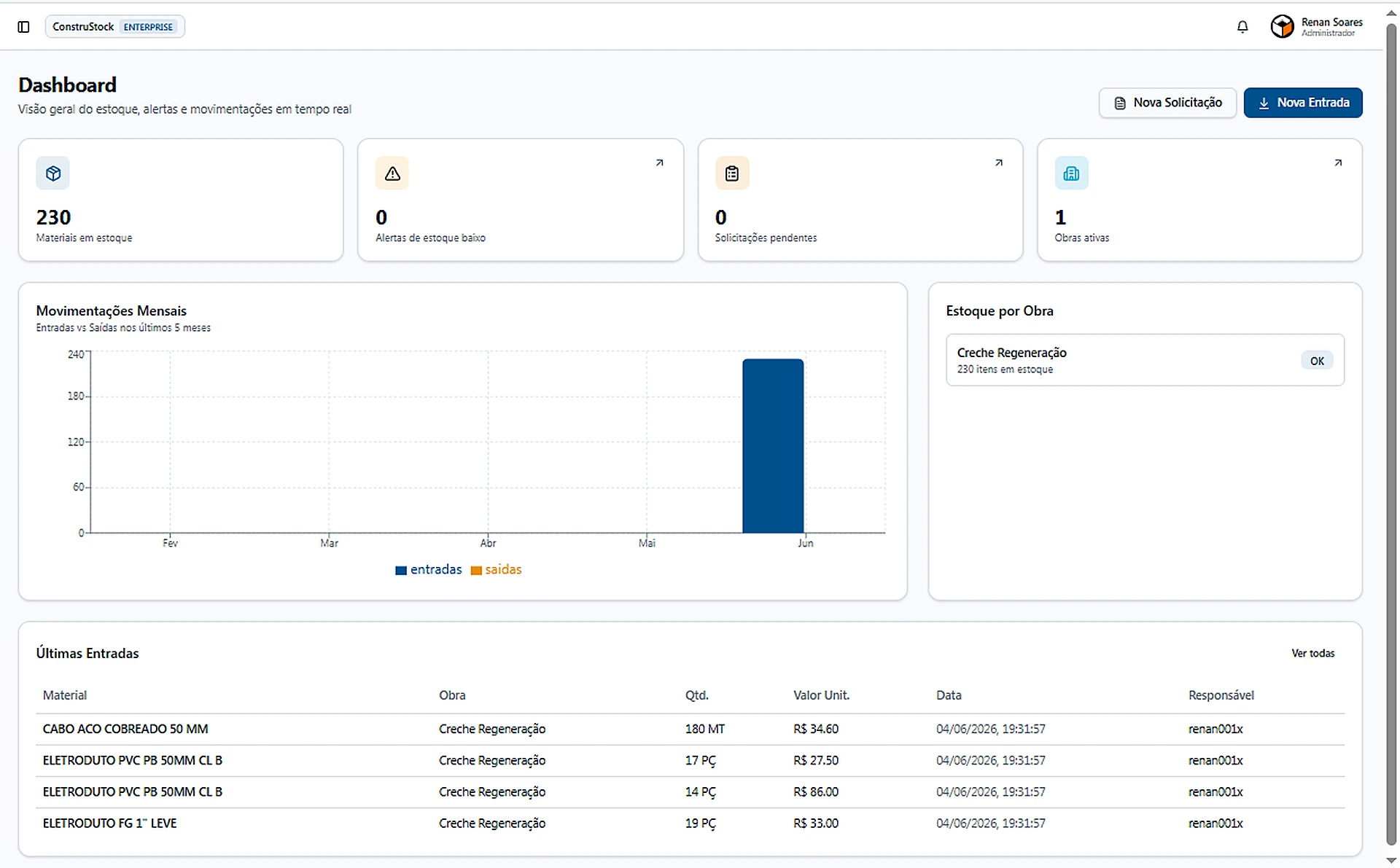
Task: Open Ver todas entries link
Action: pyautogui.click(x=1312, y=654)
